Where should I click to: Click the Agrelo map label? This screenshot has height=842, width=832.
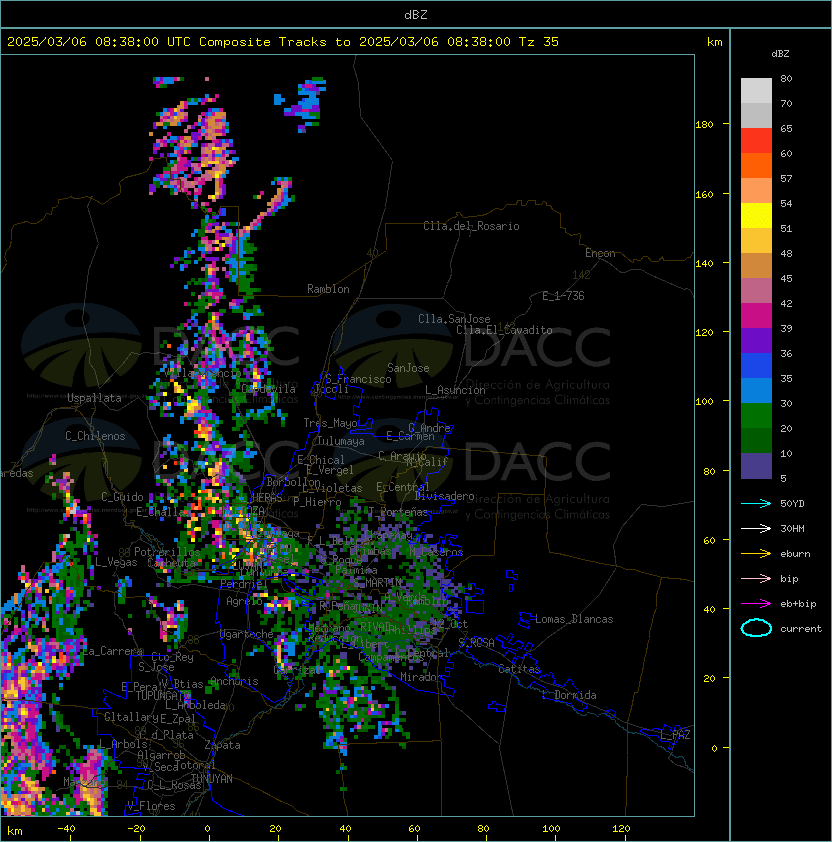[x=244, y=601]
